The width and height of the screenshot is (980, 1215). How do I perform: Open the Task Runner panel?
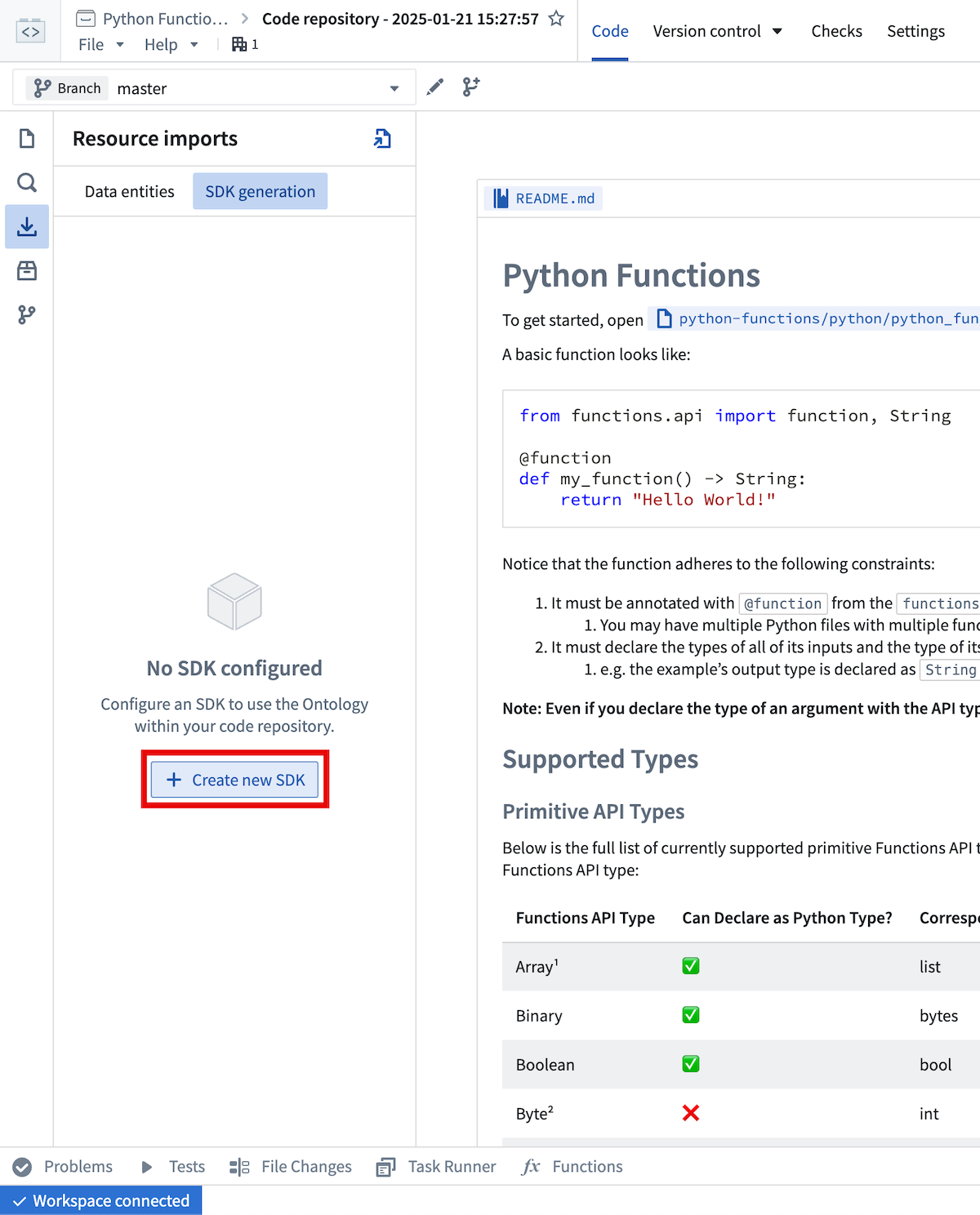tap(436, 1167)
